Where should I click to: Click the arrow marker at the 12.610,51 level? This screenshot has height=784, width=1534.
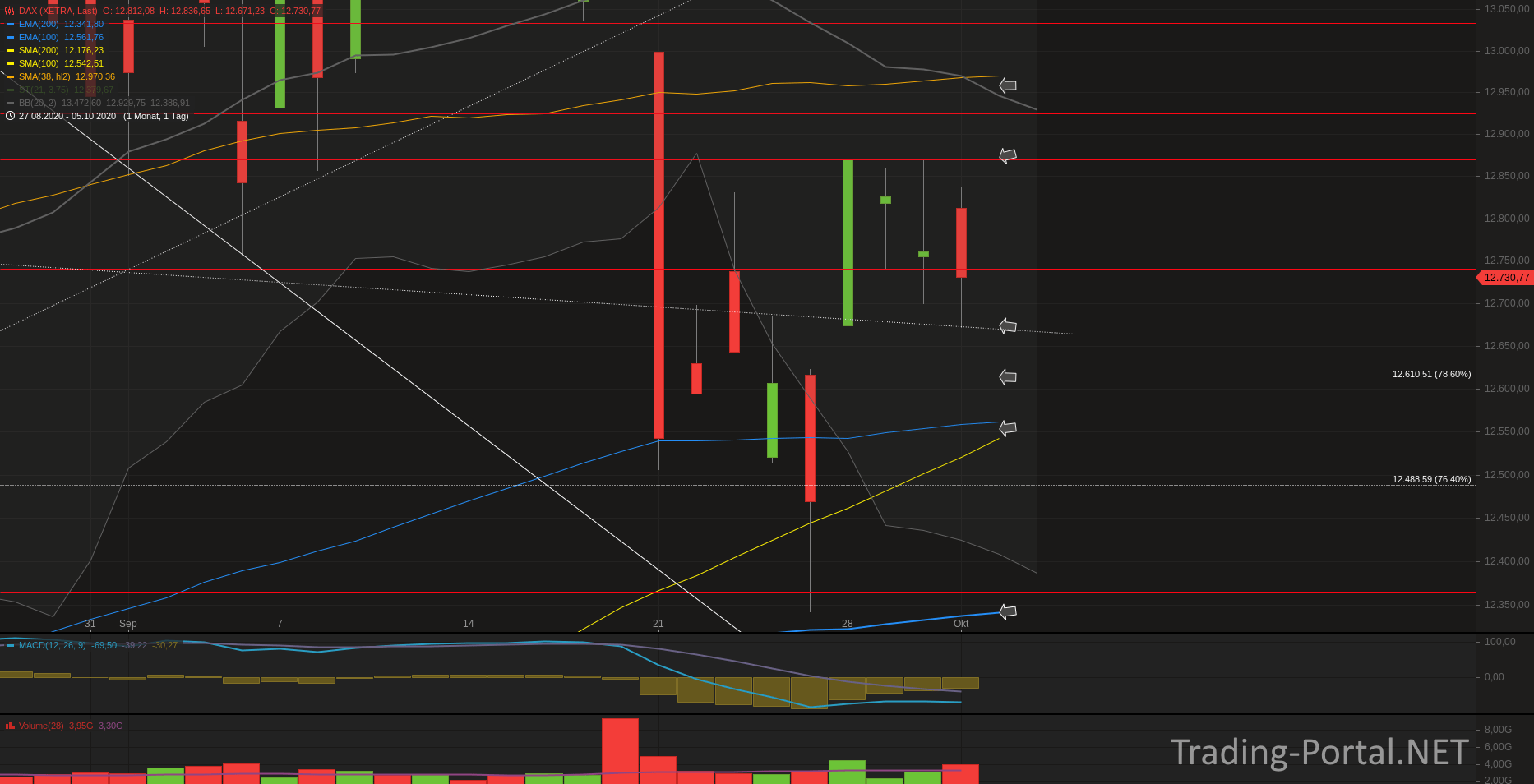1008,377
